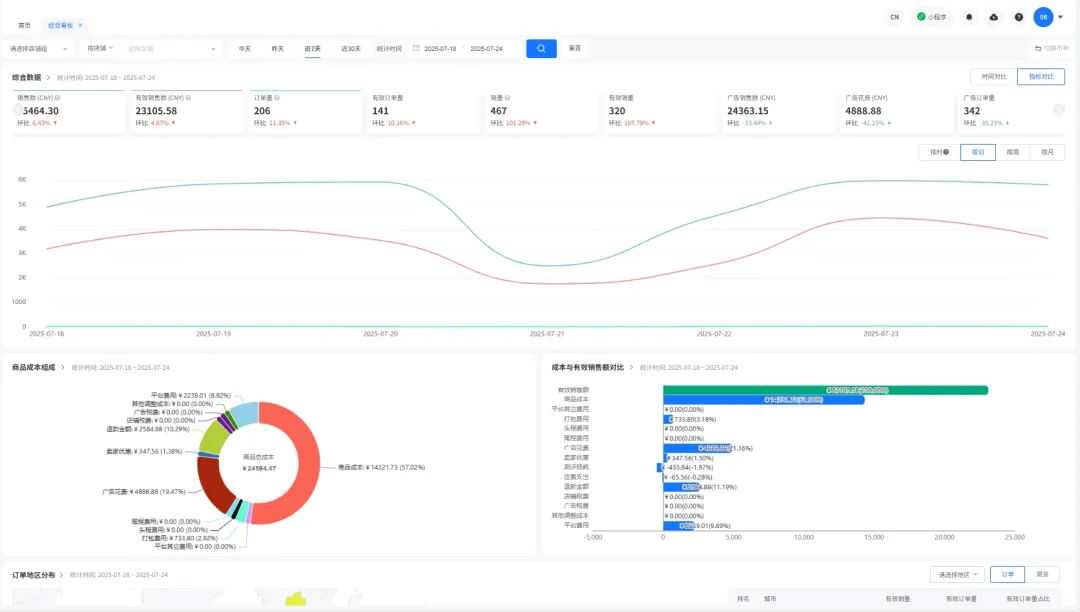Click the calendar icon in date range
The image size is (1080, 612).
coord(416,48)
